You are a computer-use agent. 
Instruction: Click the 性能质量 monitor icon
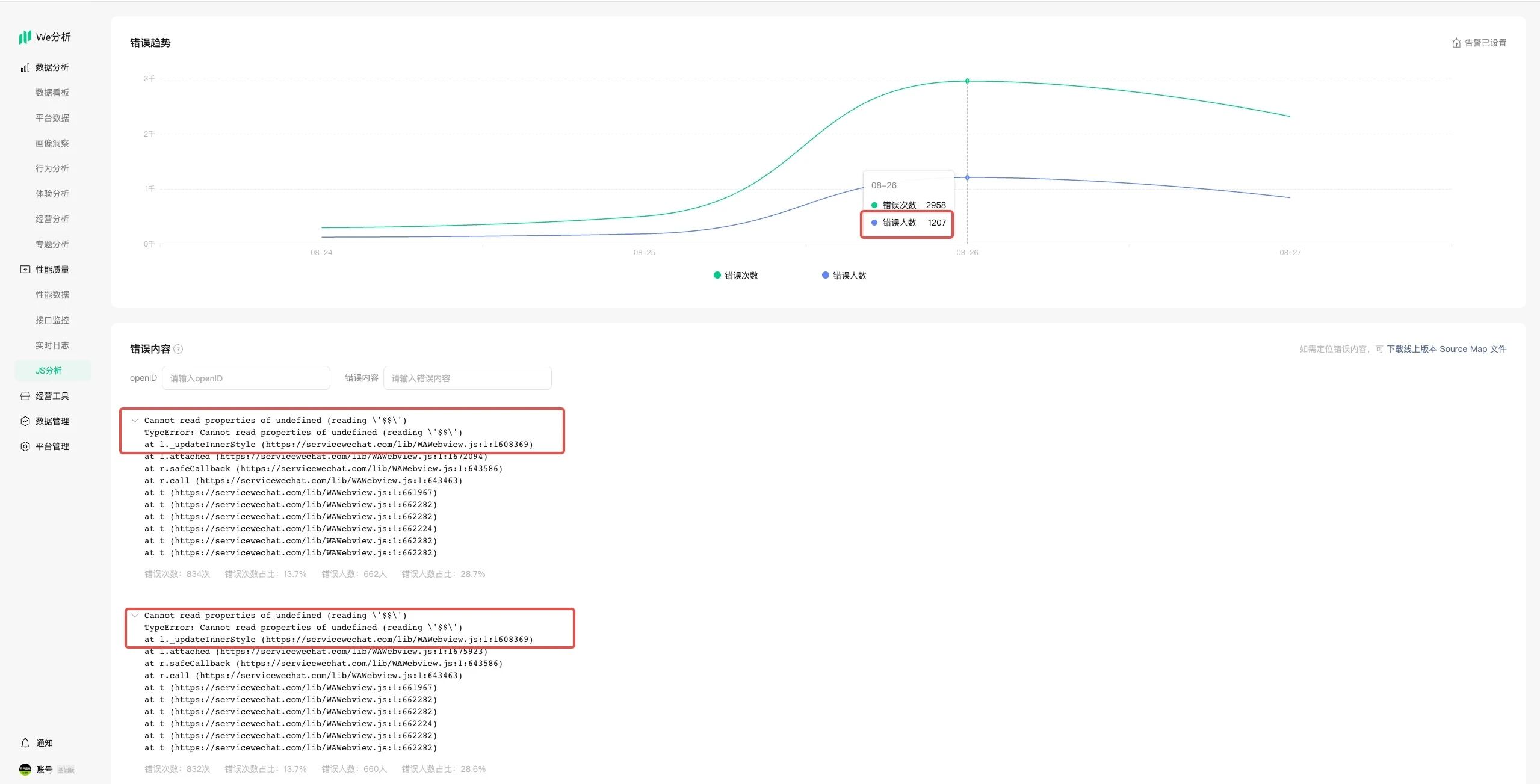25,270
